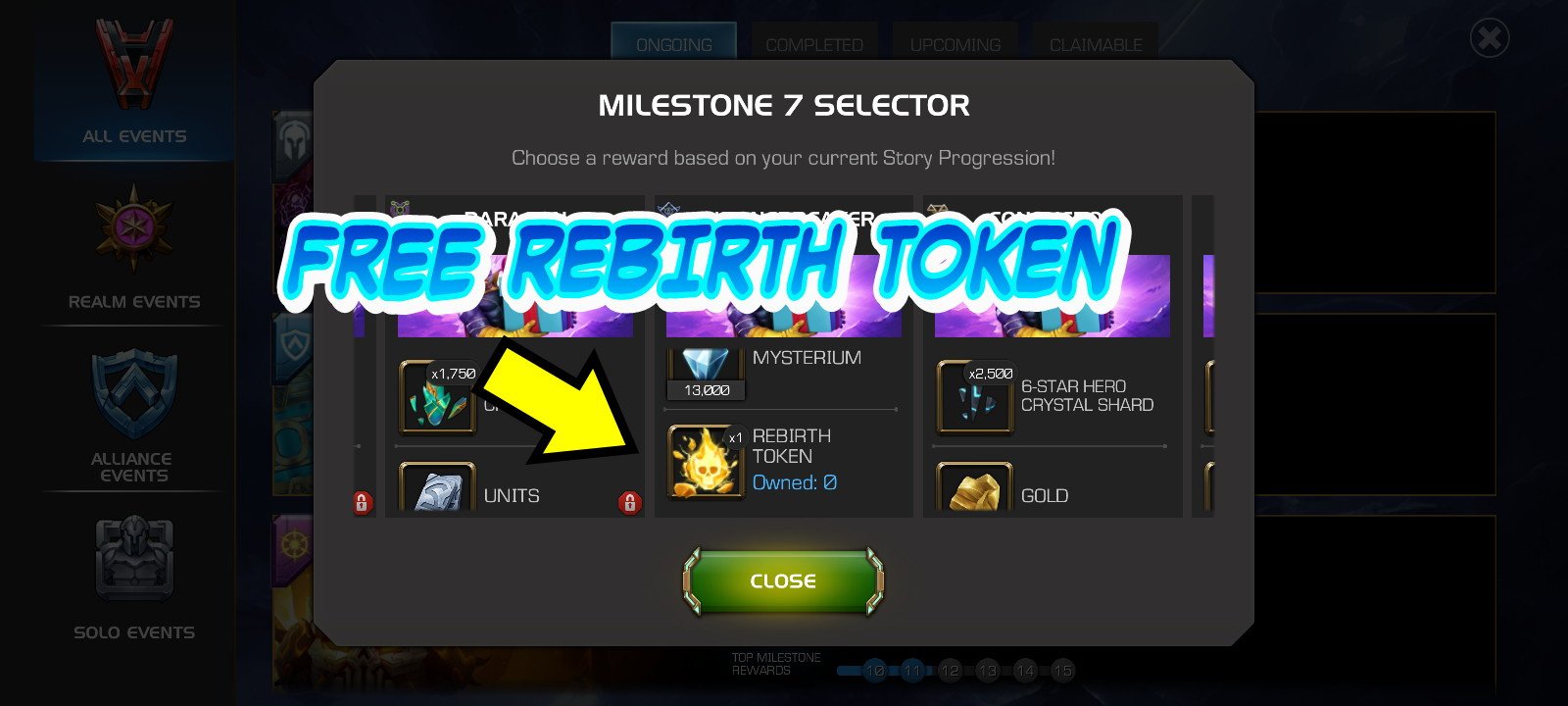Select milestone 11 on progress track
Image resolution: width=1568 pixels, height=706 pixels.
(x=912, y=671)
